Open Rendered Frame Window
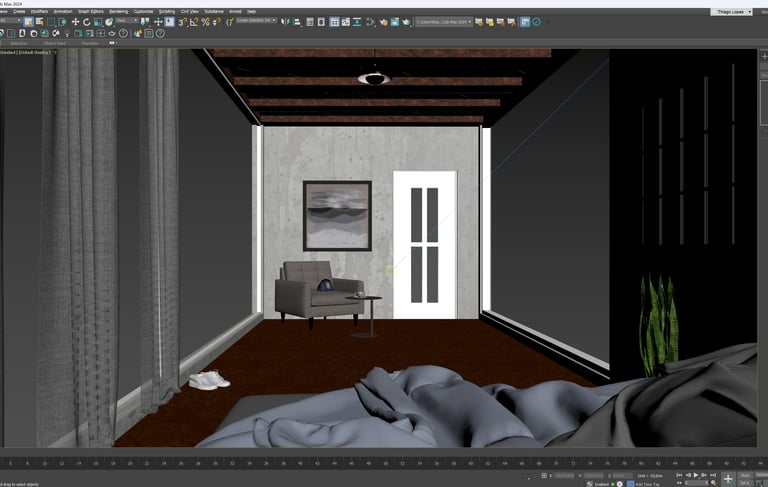Screen dimensions: 768x487 395,22
